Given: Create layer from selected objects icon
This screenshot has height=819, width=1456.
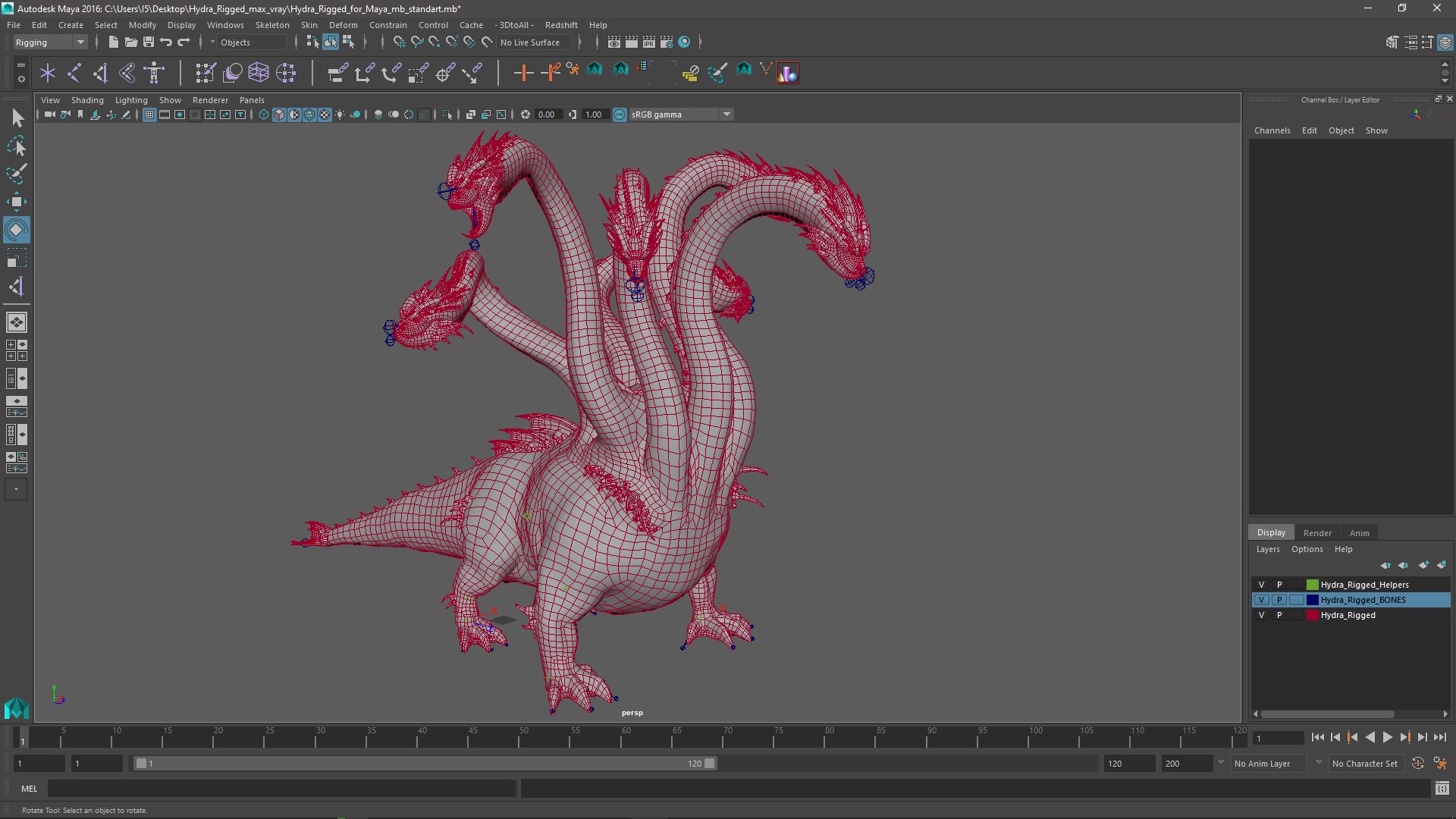Looking at the screenshot, I should coord(1442,565).
